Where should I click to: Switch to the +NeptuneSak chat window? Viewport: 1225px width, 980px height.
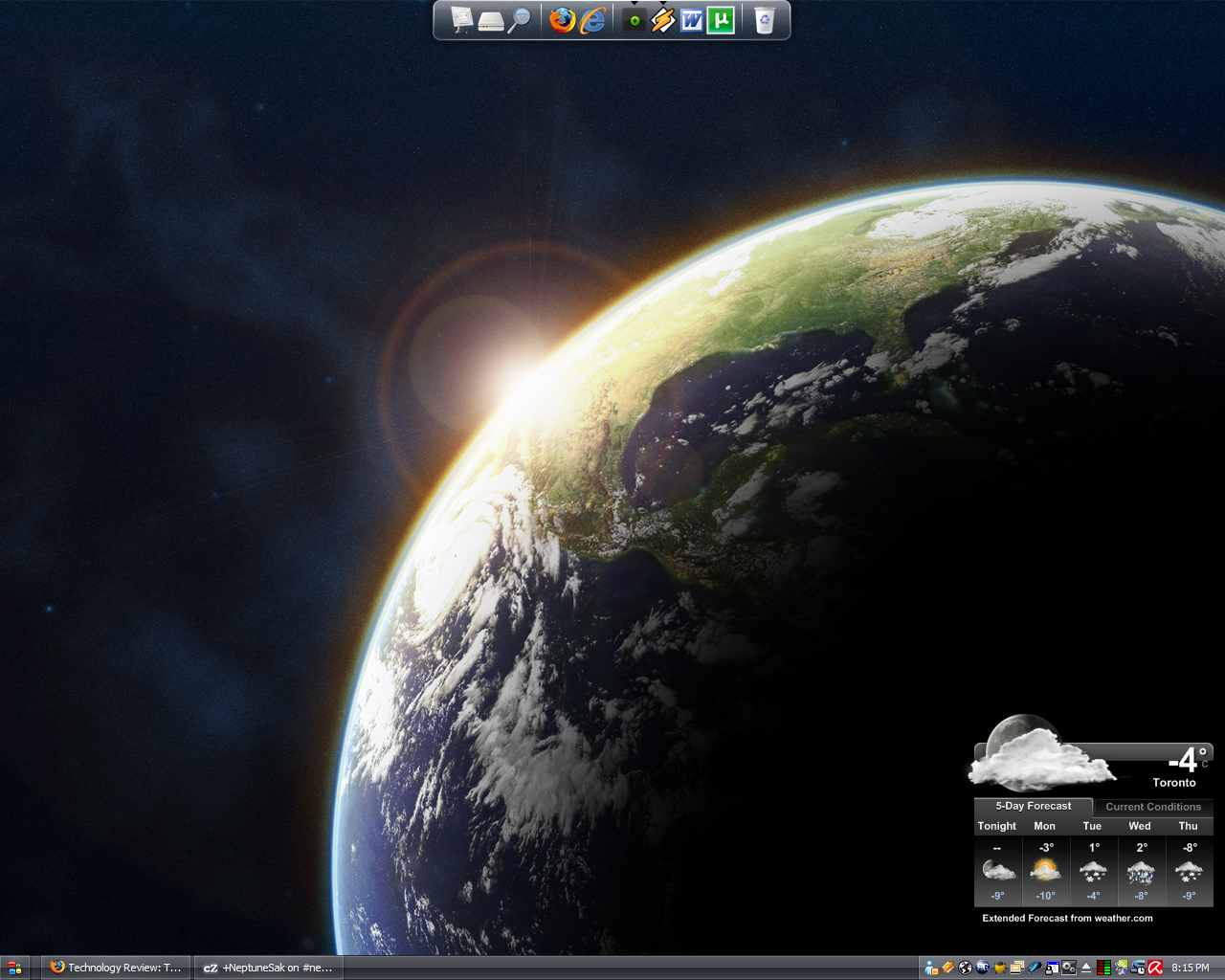tap(269, 968)
